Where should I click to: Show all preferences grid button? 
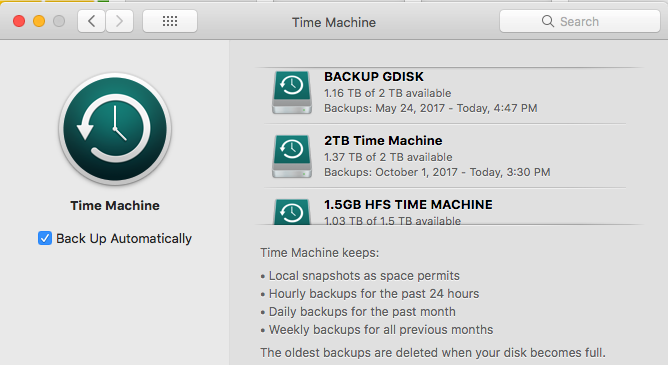coord(170,21)
